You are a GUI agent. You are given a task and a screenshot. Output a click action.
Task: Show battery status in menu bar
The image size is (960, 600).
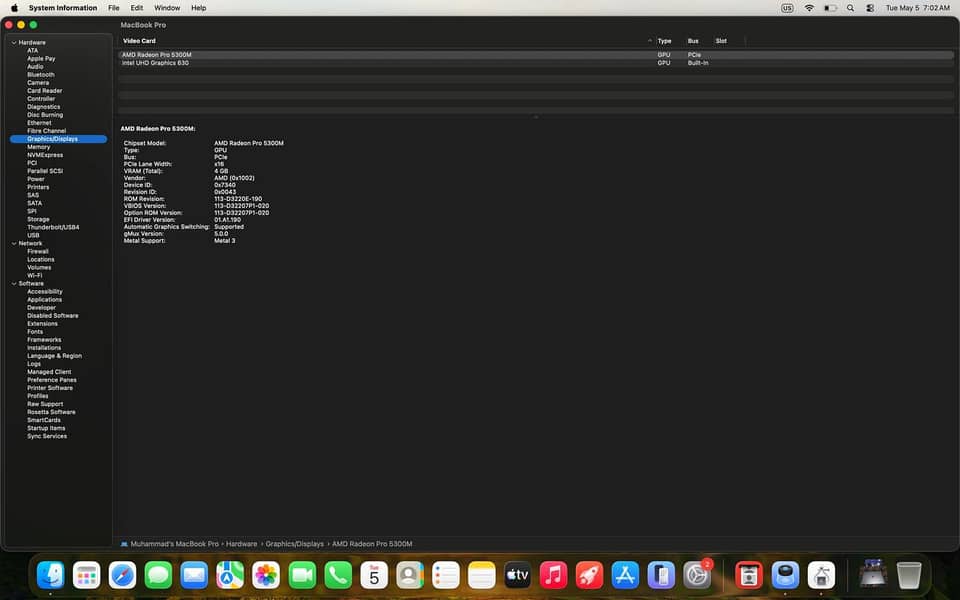(830, 8)
